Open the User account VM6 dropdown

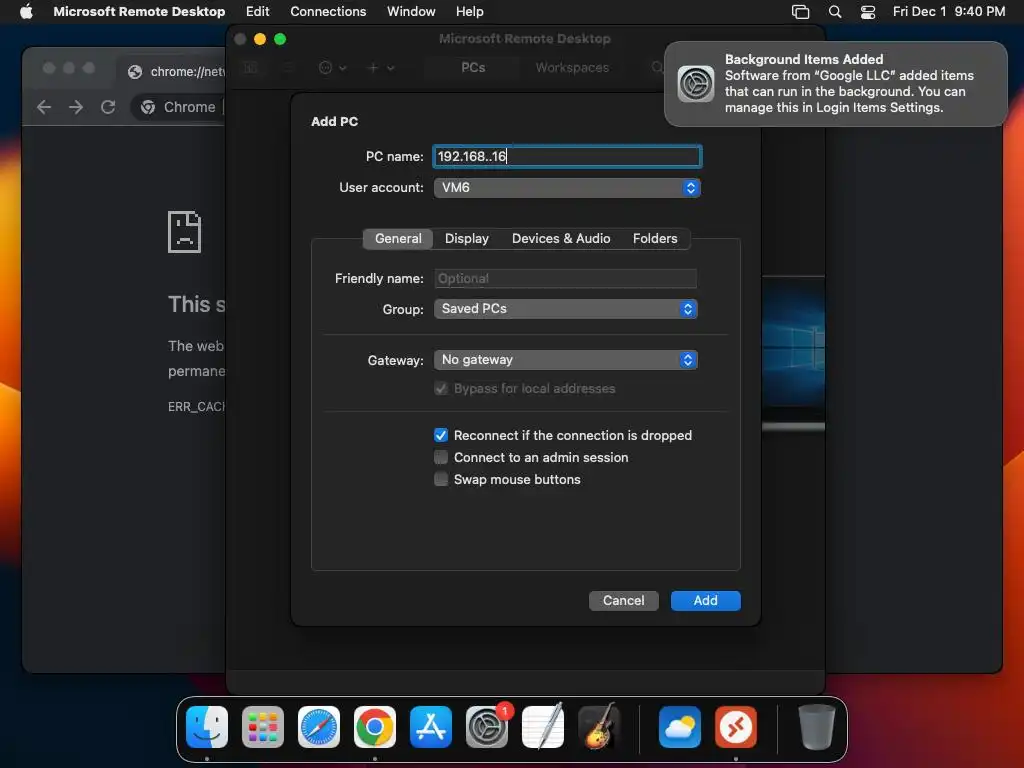point(567,188)
